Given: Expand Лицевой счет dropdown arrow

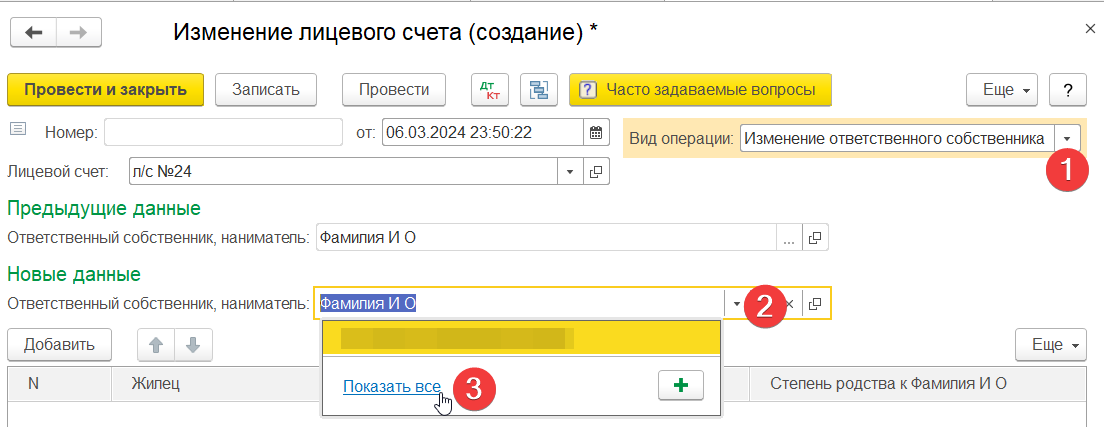Looking at the screenshot, I should (x=570, y=171).
